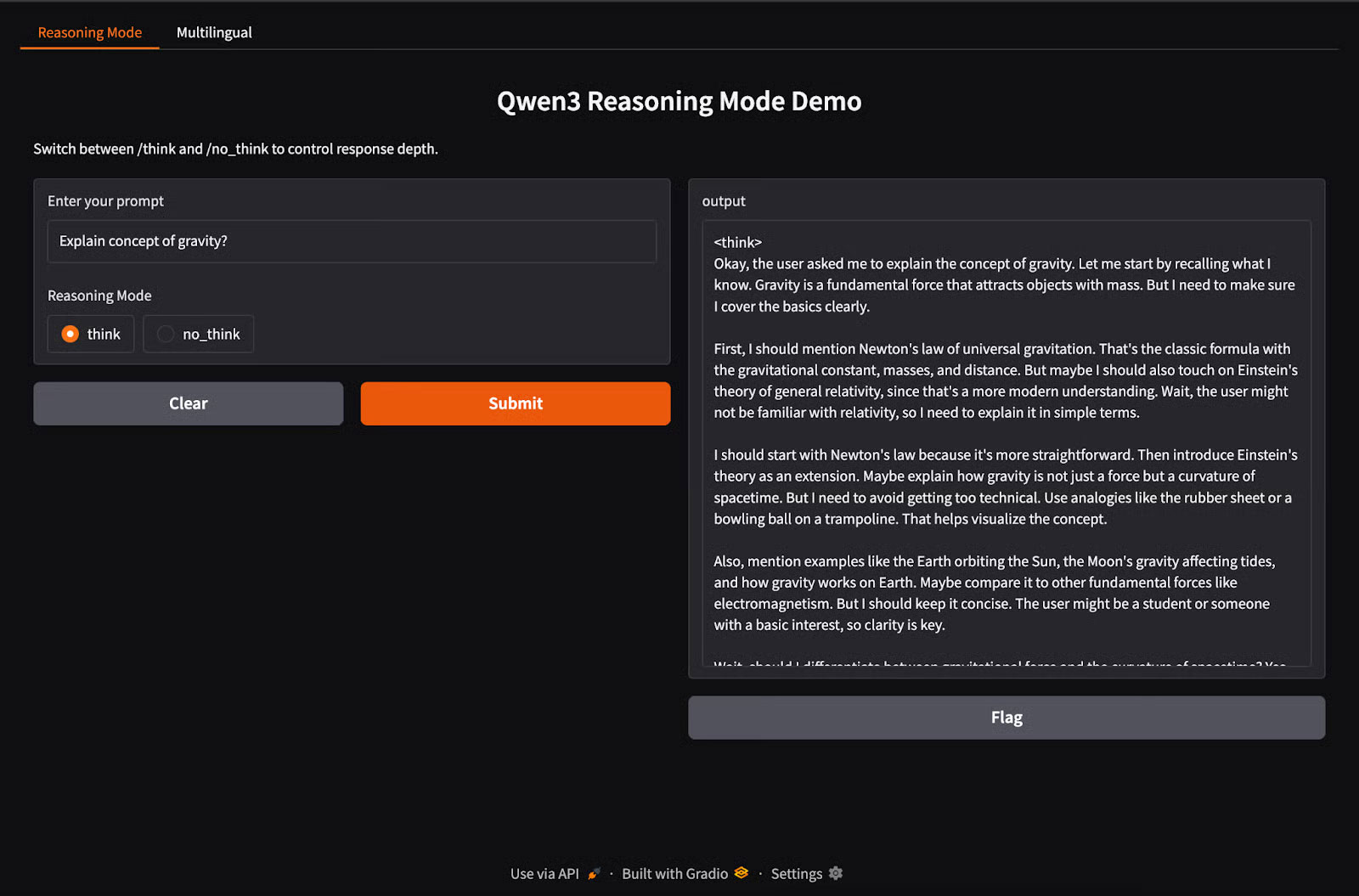
Task: Click the /think and /no_think description text
Action: pyautogui.click(x=235, y=149)
